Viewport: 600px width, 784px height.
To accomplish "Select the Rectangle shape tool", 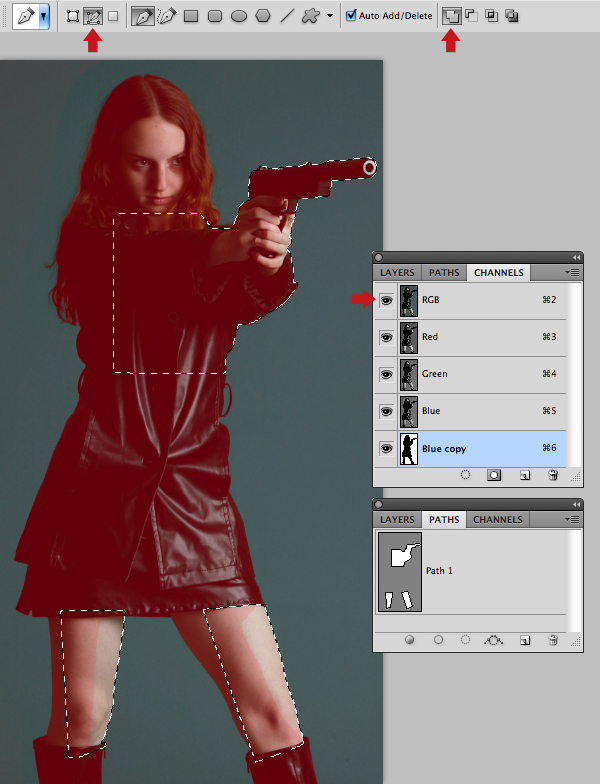I will click(x=191, y=16).
